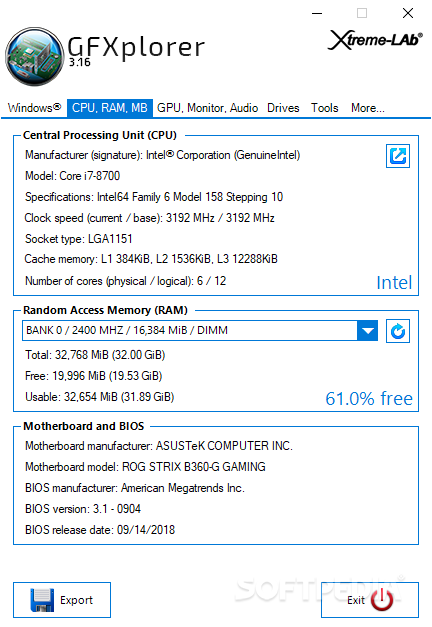Select the Socket type: LGA1151 line
The height and width of the screenshot is (627, 432).
point(78,239)
